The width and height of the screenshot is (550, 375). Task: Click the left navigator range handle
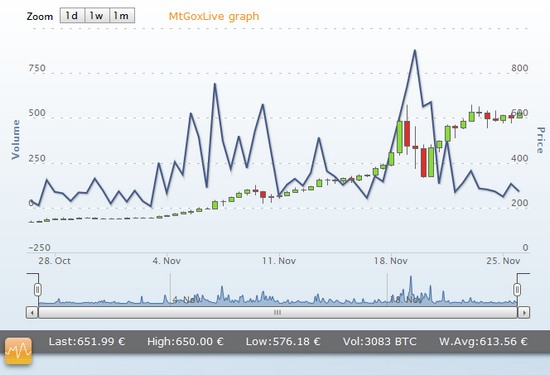[x=38, y=290]
